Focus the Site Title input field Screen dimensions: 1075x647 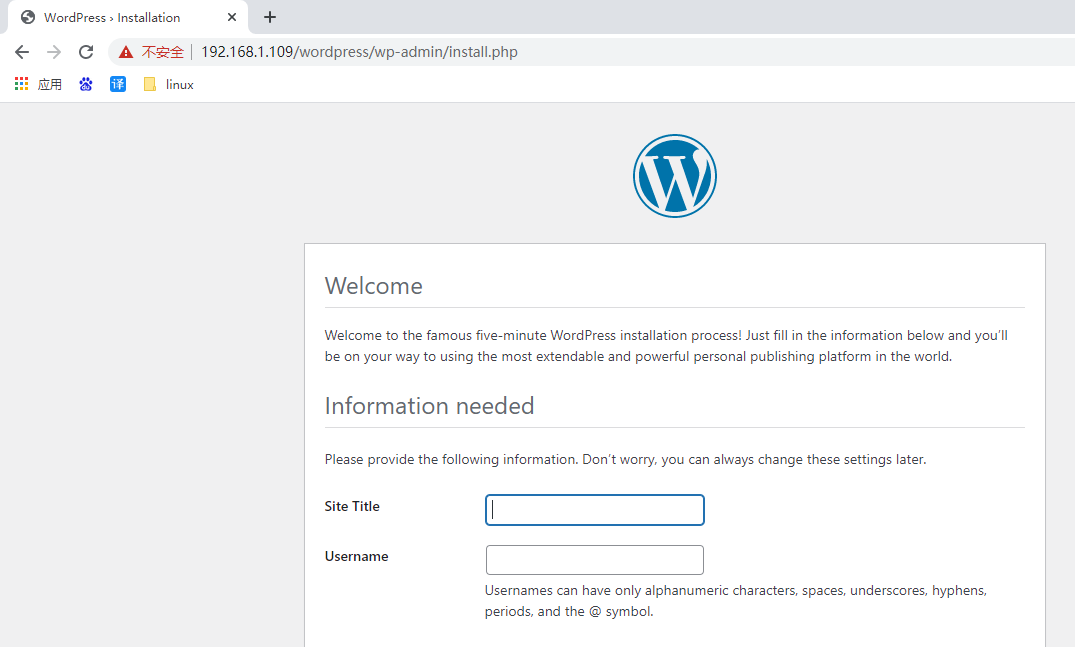tap(594, 510)
